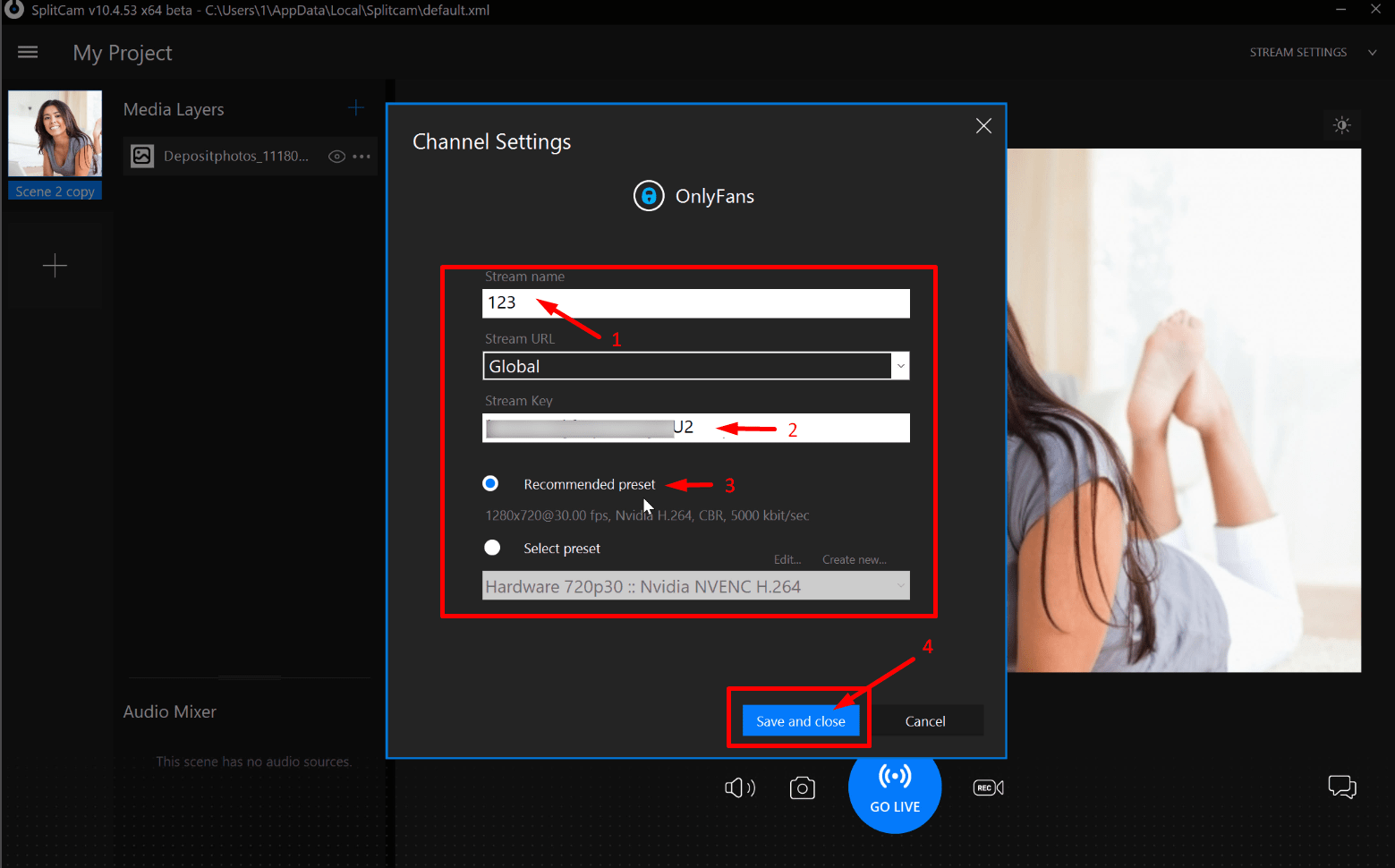Expand the Stream Settings dropdown
Screen dimensions: 1395x868
[x=1372, y=52]
